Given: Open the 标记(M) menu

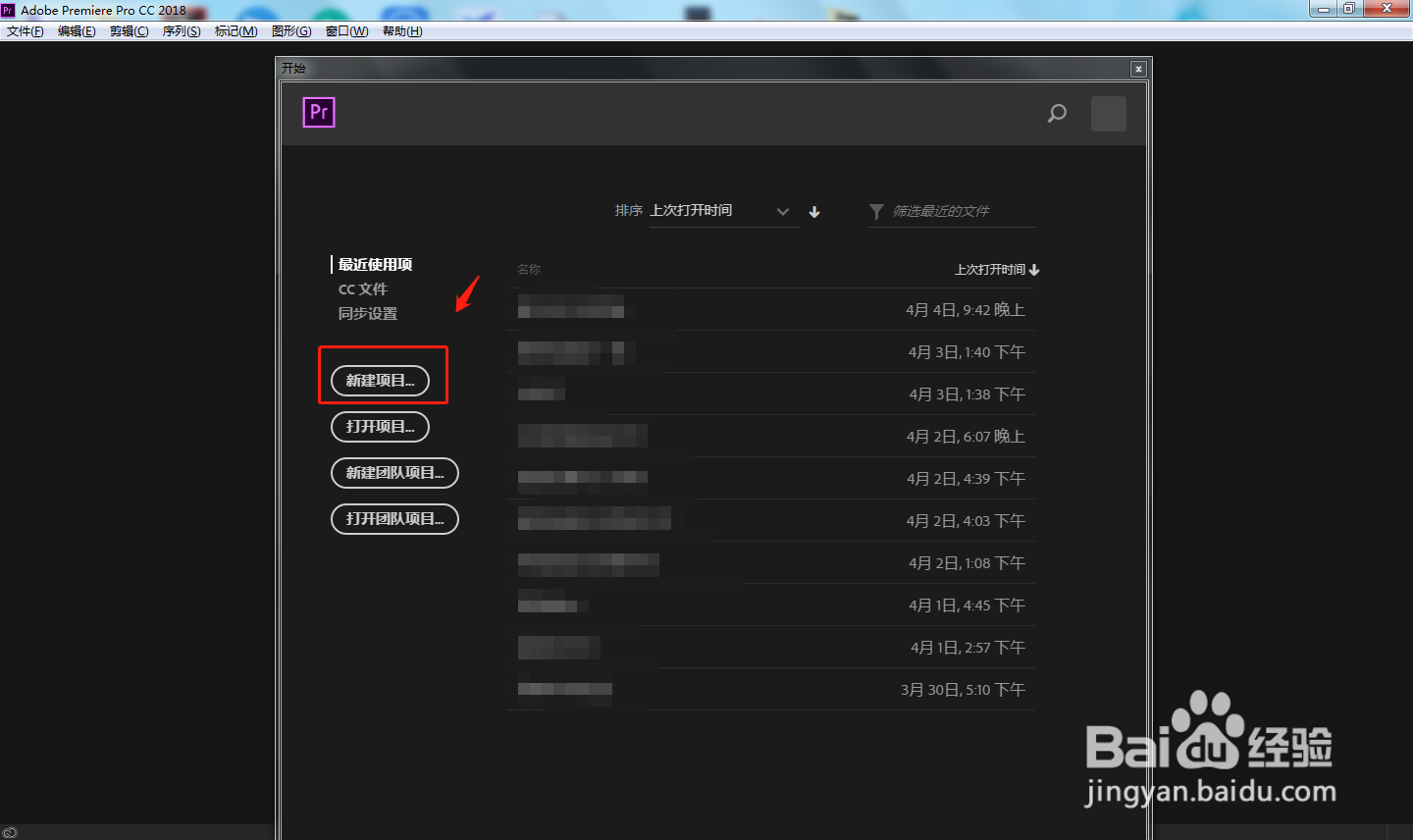Looking at the screenshot, I should (x=235, y=31).
